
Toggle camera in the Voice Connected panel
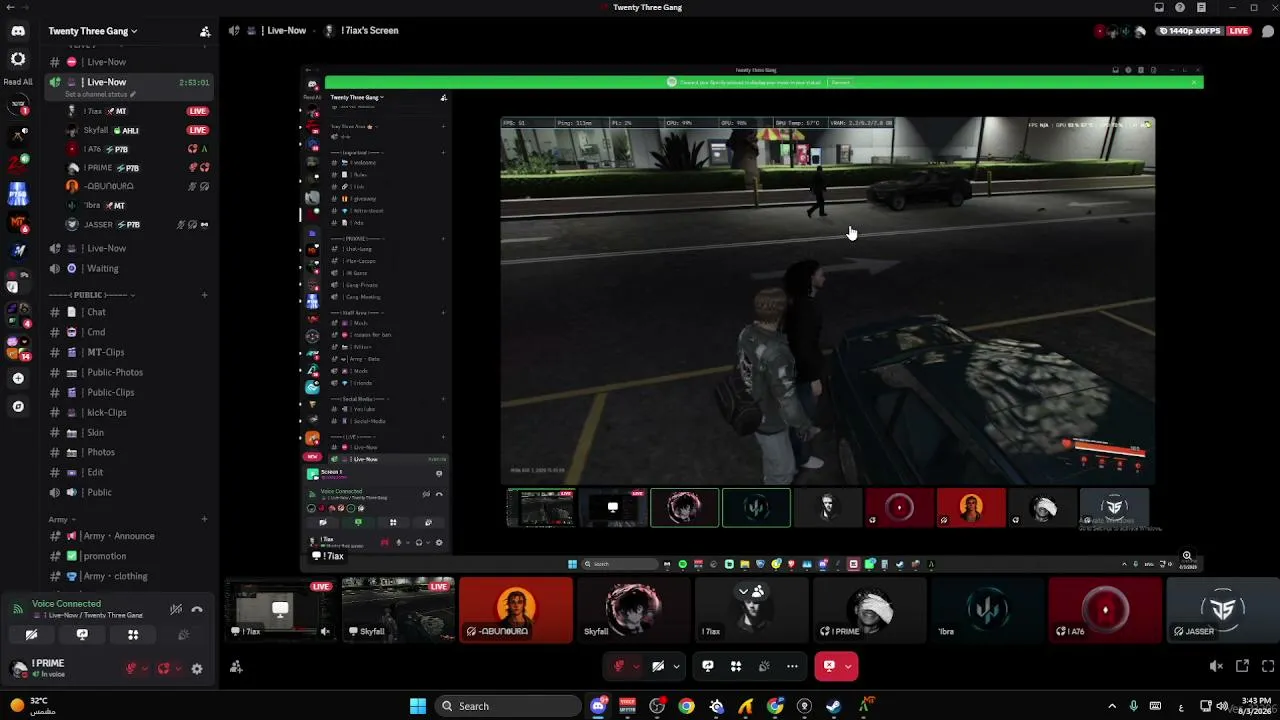click(31, 634)
